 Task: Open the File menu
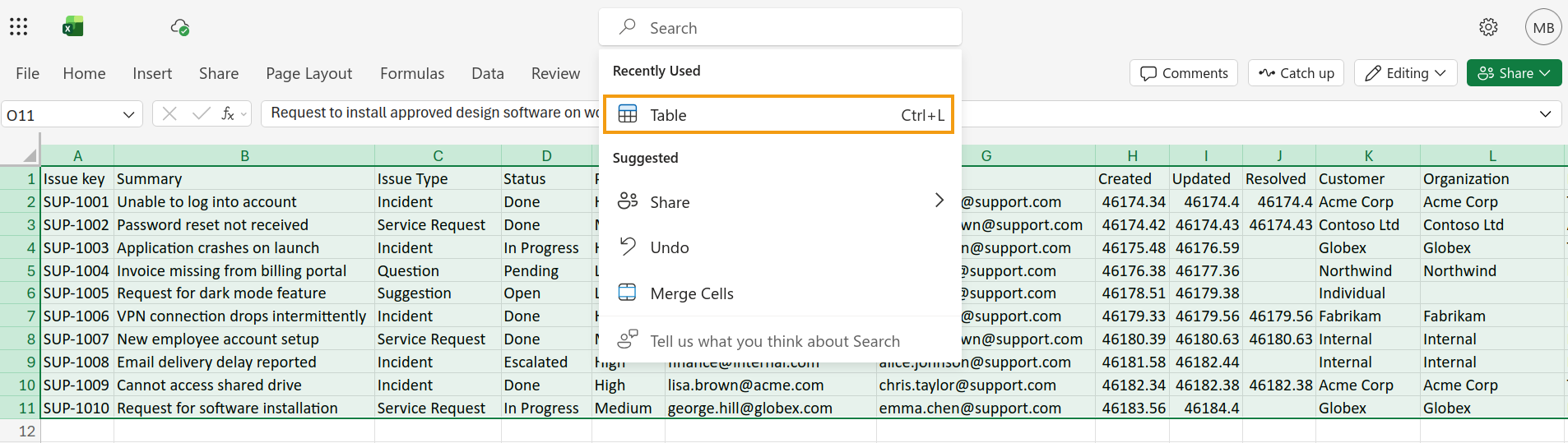(x=27, y=73)
